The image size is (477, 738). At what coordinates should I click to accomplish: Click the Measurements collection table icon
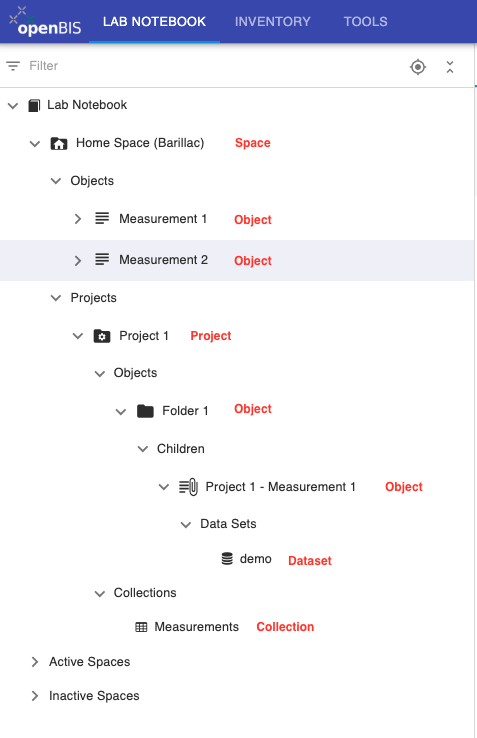[x=141, y=627]
